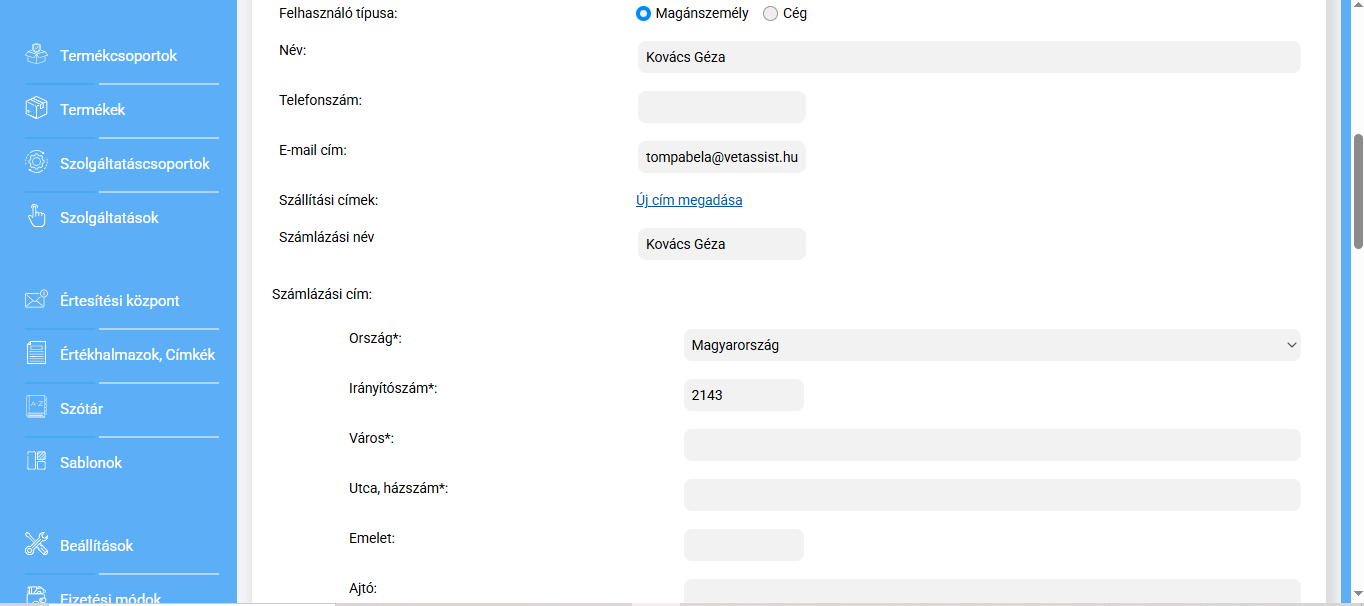Click the Beállítások tools icon
The width and height of the screenshot is (1364, 606).
37,545
